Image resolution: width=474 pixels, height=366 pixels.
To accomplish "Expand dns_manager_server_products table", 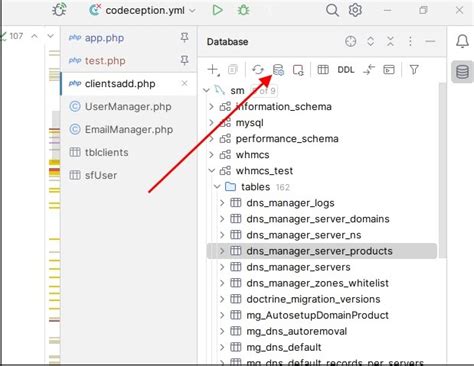I will 222,251.
